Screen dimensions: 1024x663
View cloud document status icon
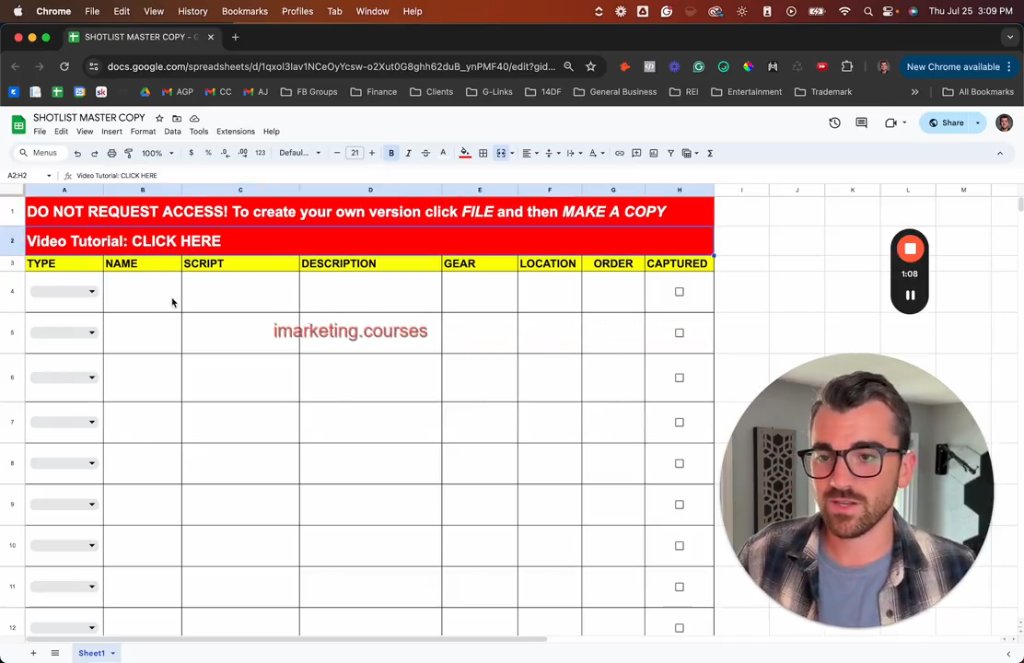[x=194, y=118]
